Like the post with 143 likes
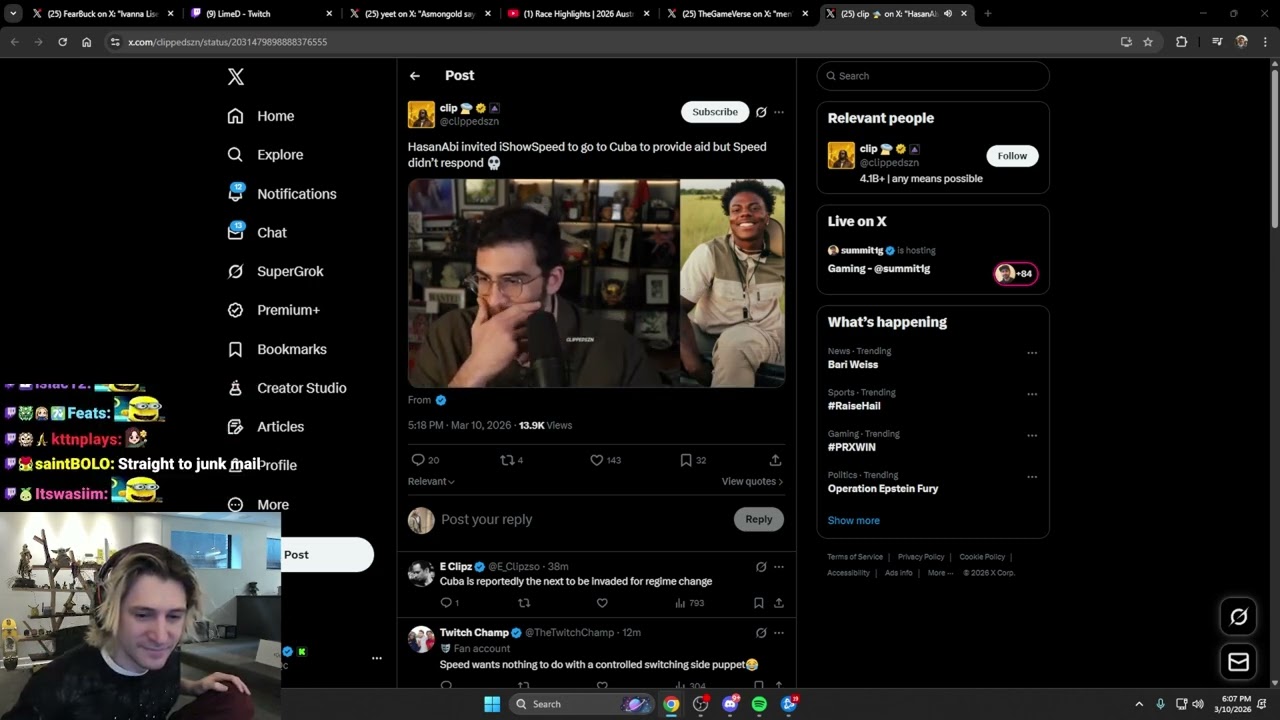 point(605,460)
